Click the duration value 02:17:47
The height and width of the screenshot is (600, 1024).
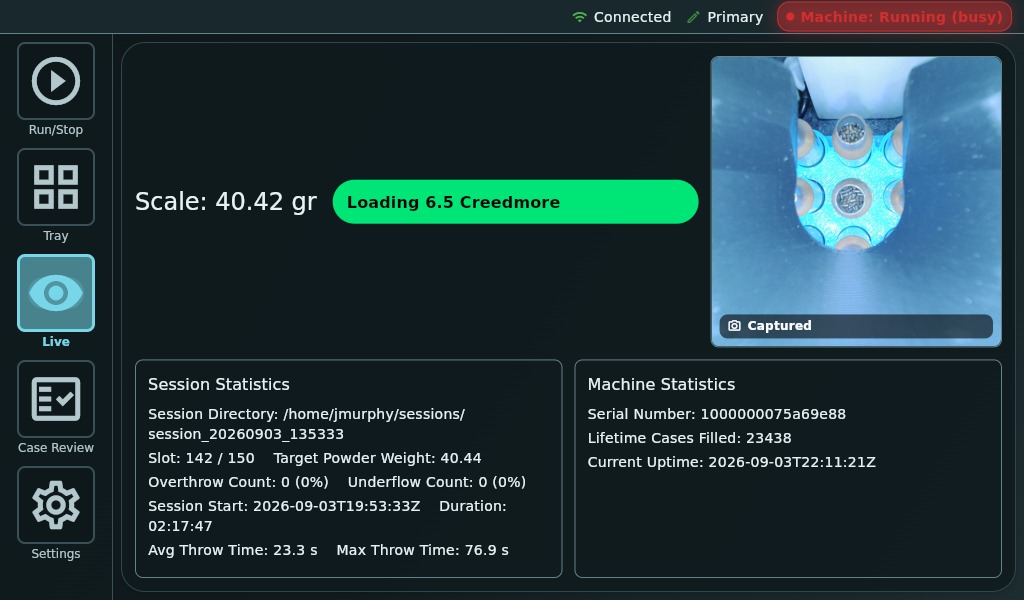tap(180, 526)
